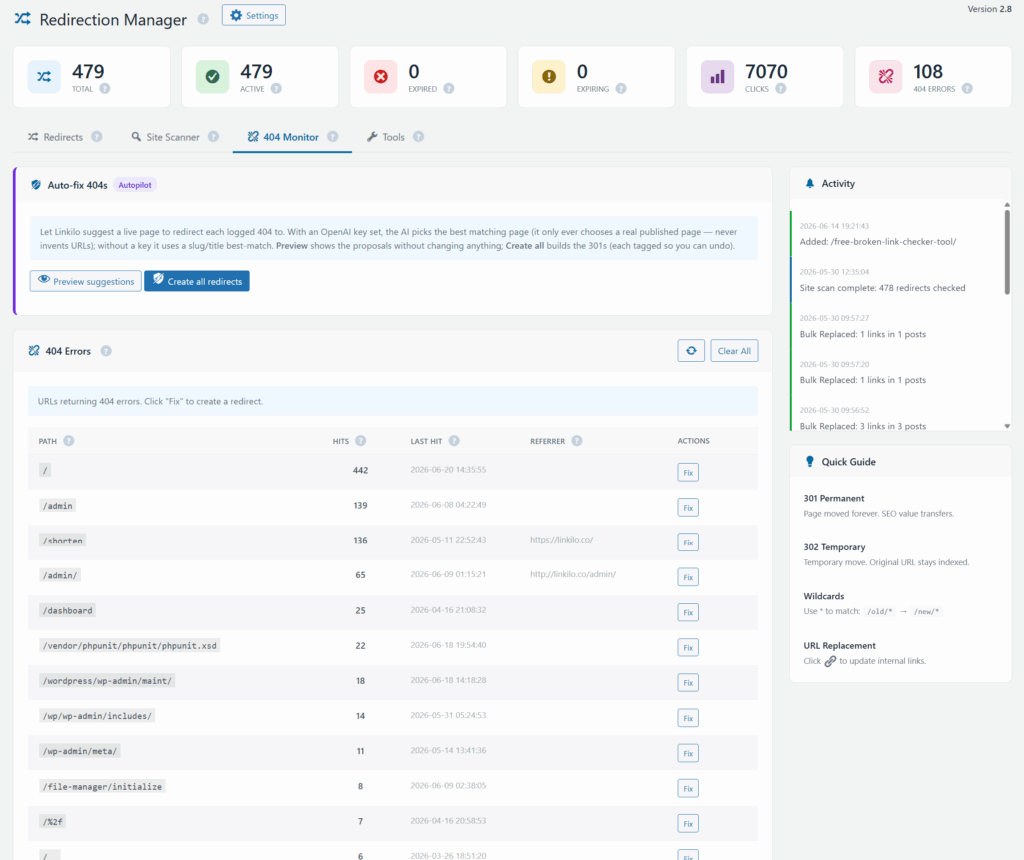Refresh the 404 errors list
The width and height of the screenshot is (1024, 860).
[x=691, y=351]
